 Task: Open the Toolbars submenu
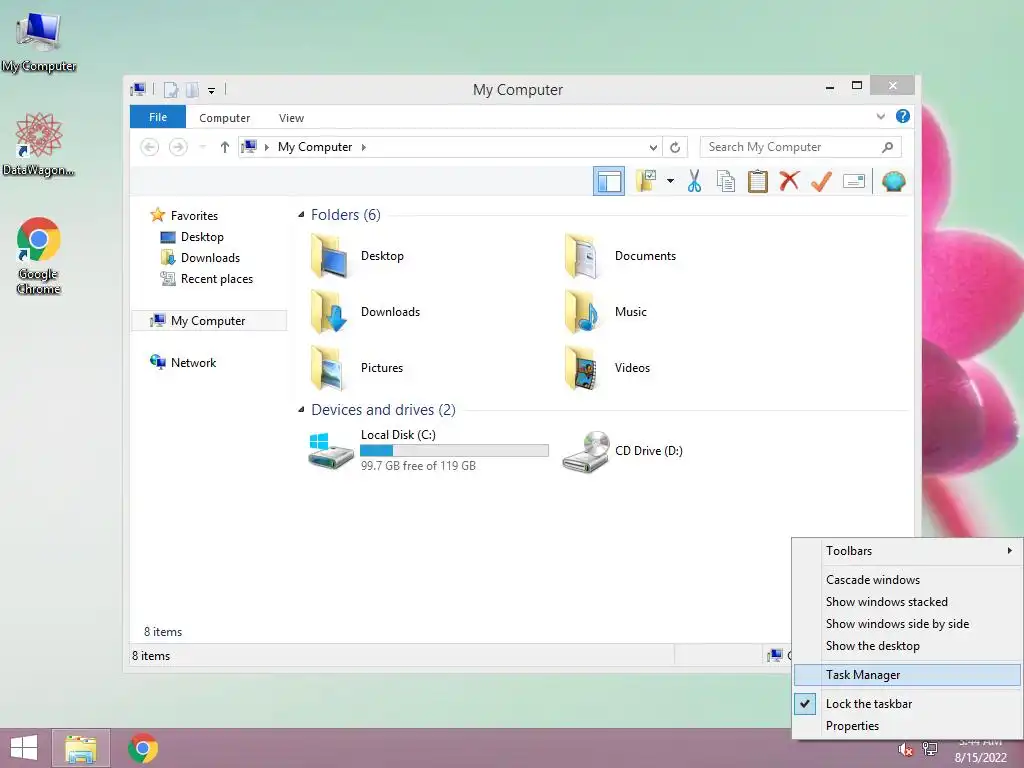[907, 551]
